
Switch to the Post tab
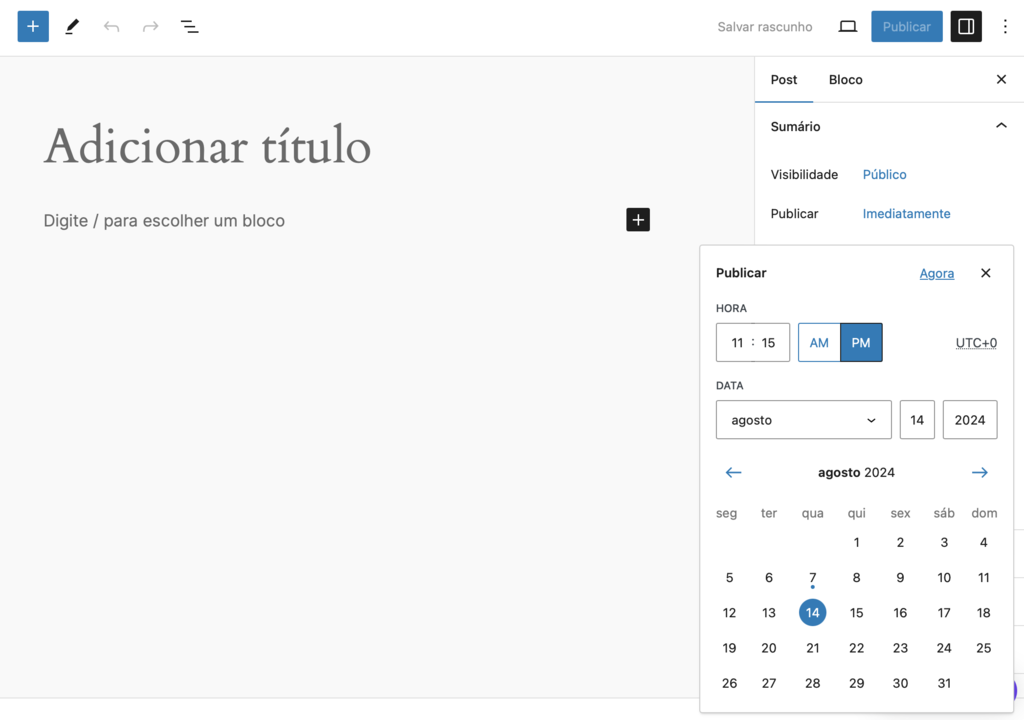click(x=784, y=79)
